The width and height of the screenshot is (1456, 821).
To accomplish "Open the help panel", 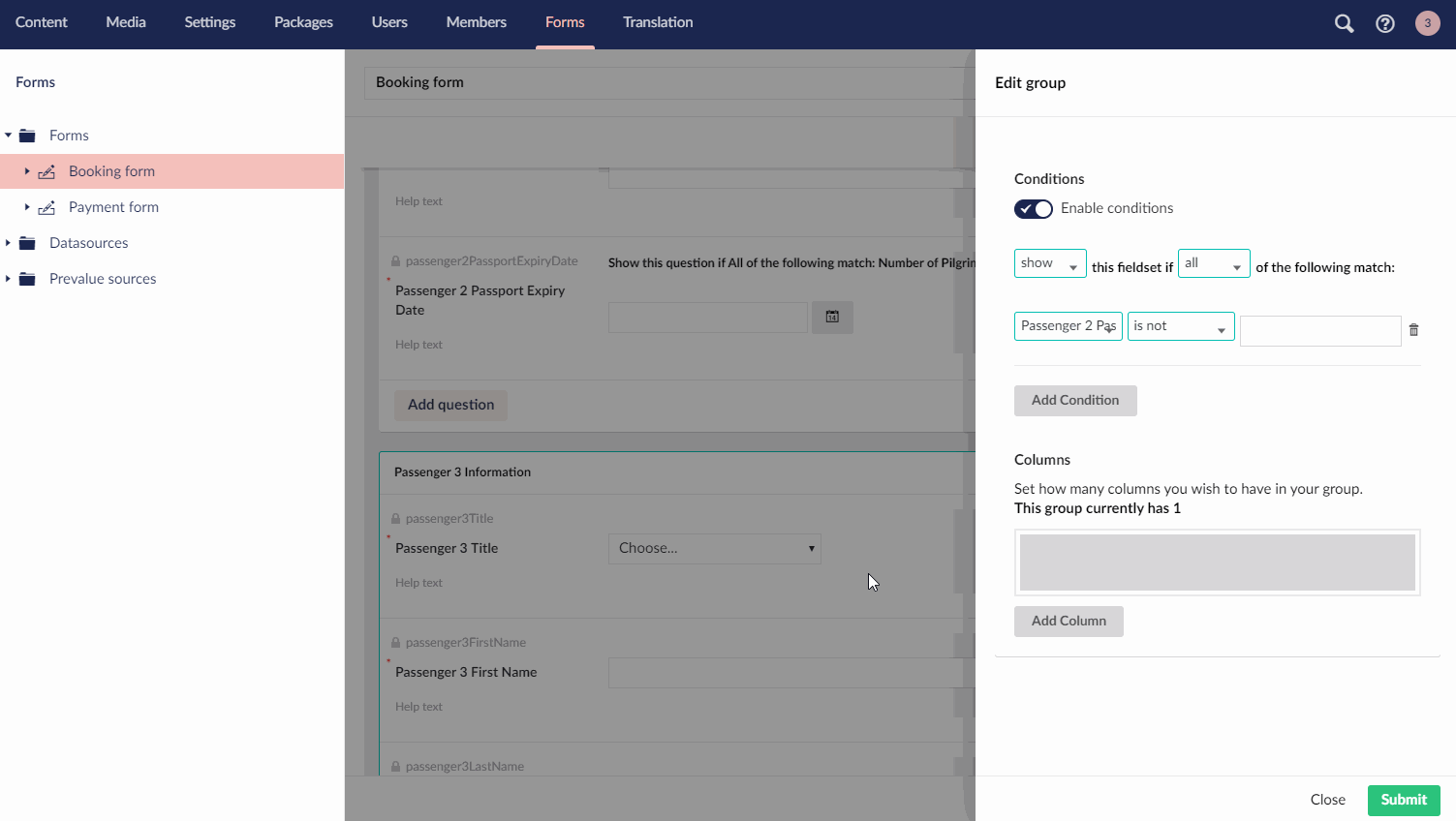I will [1385, 23].
